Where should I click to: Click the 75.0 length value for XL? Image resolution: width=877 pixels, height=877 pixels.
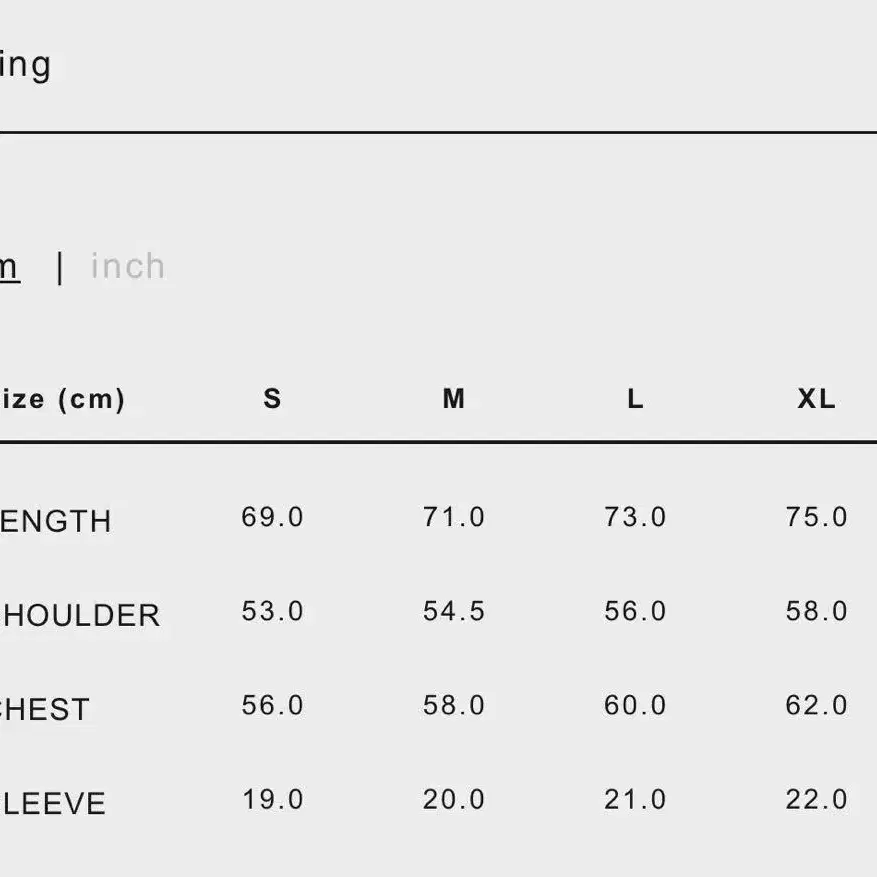[816, 517]
